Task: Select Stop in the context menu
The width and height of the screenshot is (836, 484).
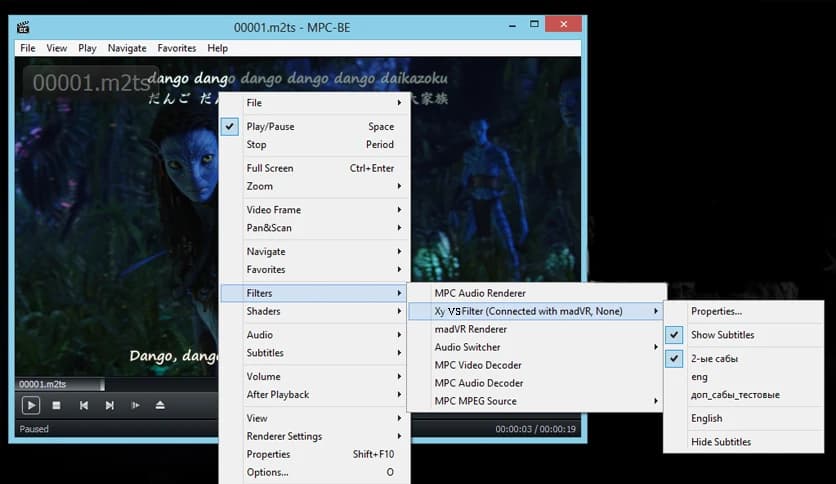Action: point(315,144)
